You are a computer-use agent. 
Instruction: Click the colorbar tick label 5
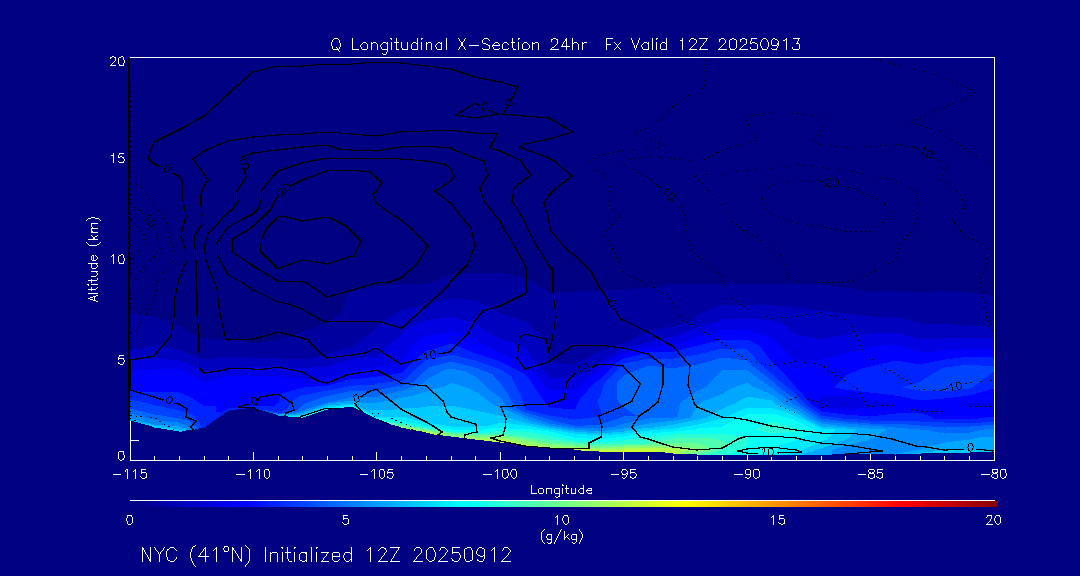[x=345, y=520]
